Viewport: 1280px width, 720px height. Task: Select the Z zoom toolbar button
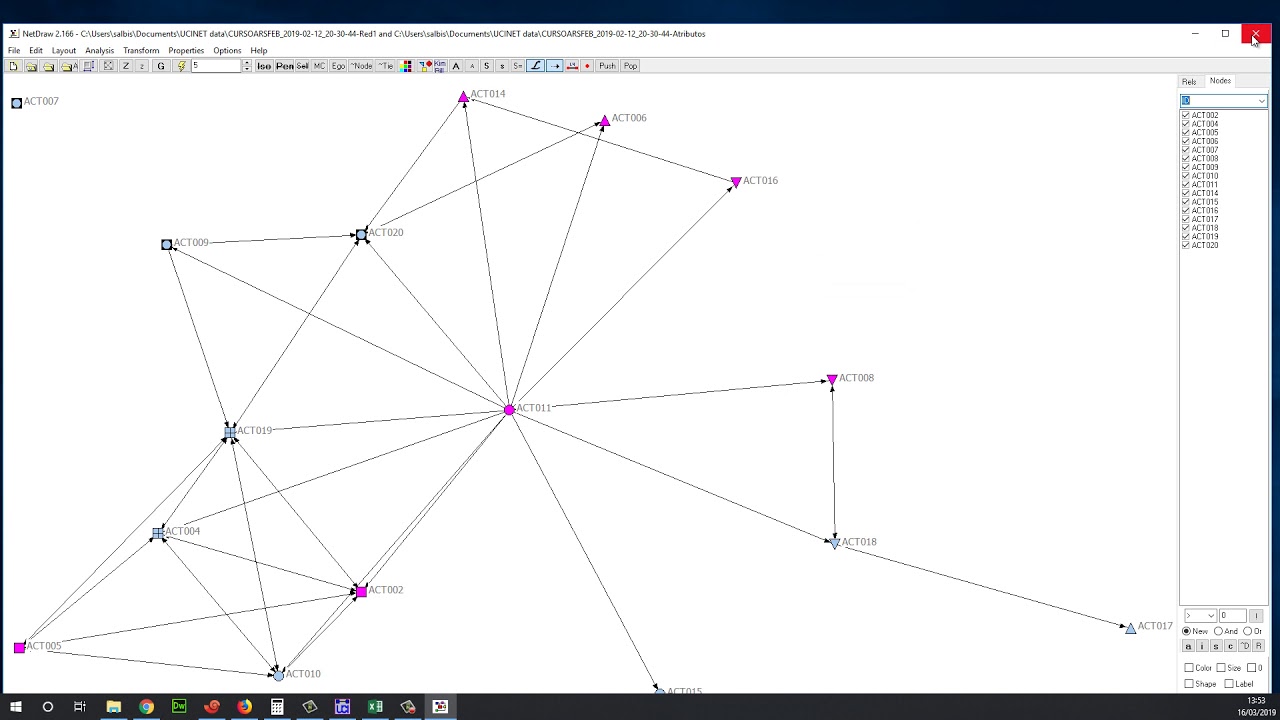tap(126, 66)
